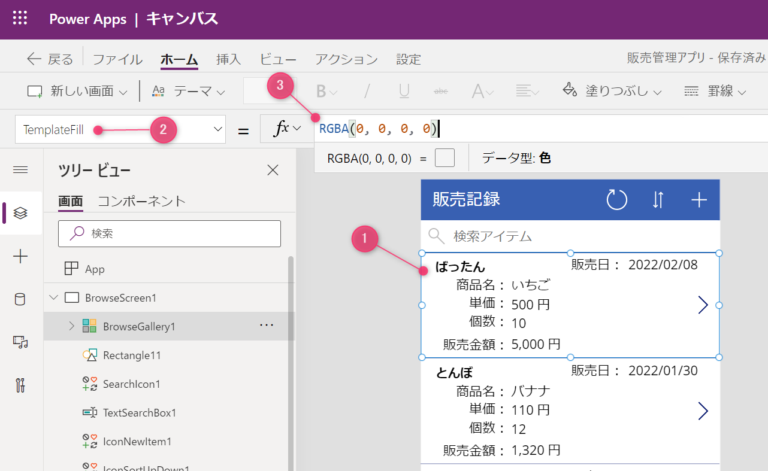Click the fx formula button
The height and width of the screenshot is (471, 768).
[287, 129]
